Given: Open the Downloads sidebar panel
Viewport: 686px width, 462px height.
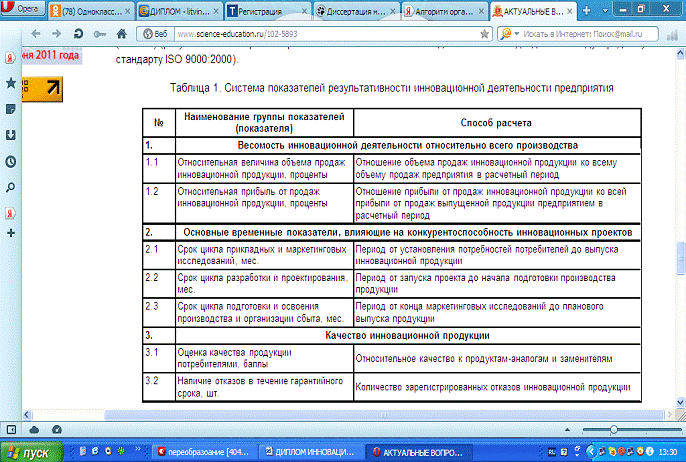Looking at the screenshot, I should tap(10, 135).
